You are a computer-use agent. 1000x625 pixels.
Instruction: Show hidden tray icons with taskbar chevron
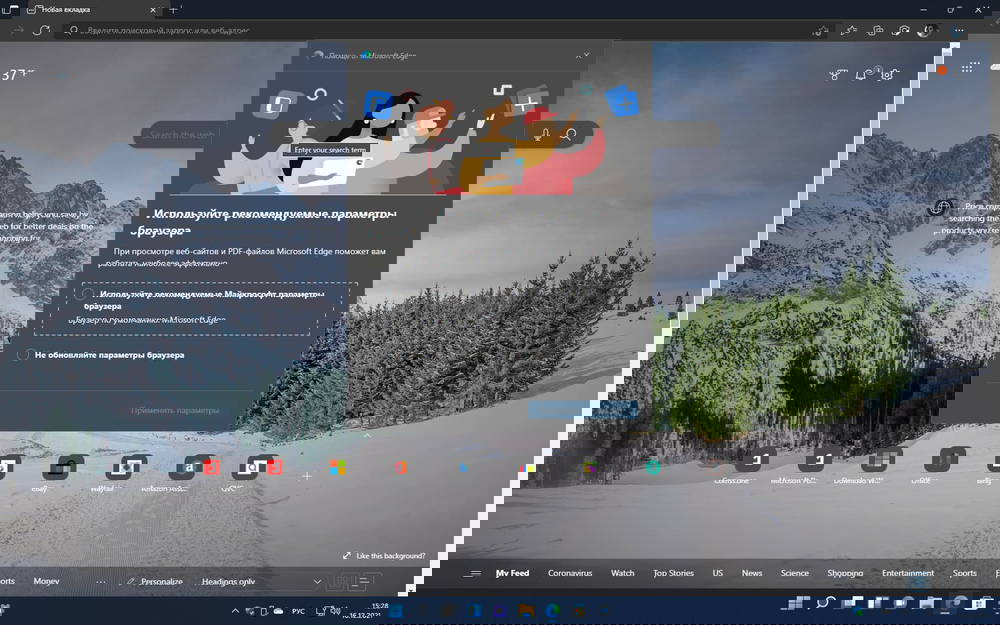[x=235, y=611]
